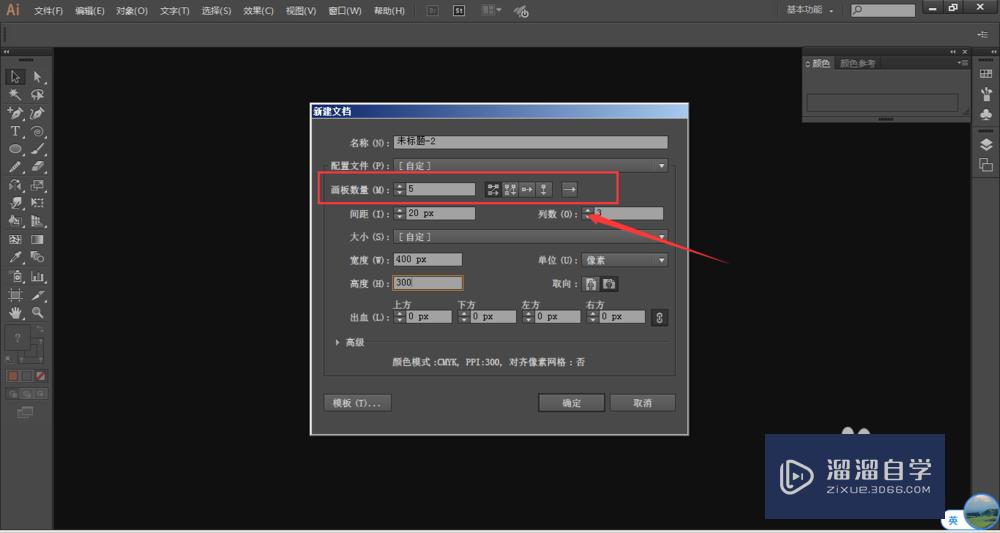Select the Rotate tool

pyautogui.click(x=15, y=186)
